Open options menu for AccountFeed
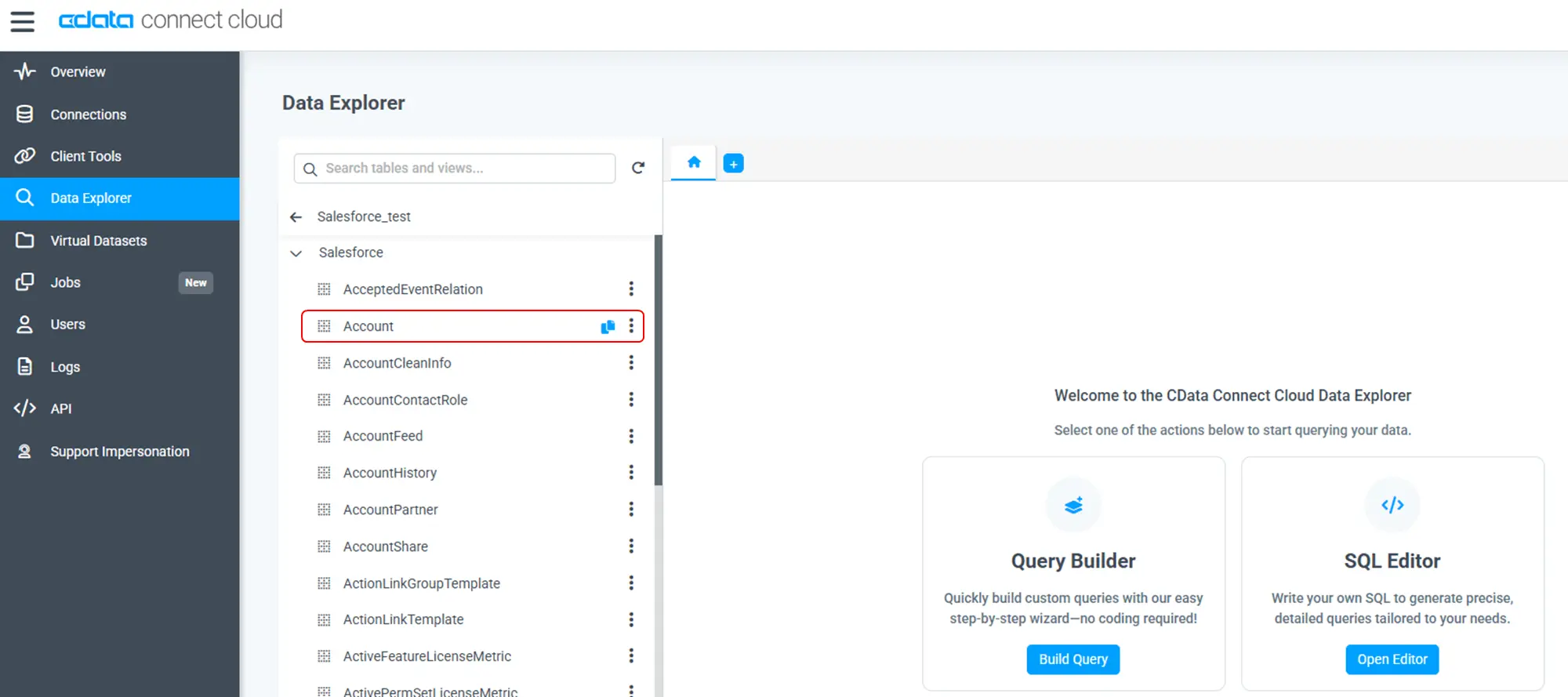The width and height of the screenshot is (1568, 697). 631,436
